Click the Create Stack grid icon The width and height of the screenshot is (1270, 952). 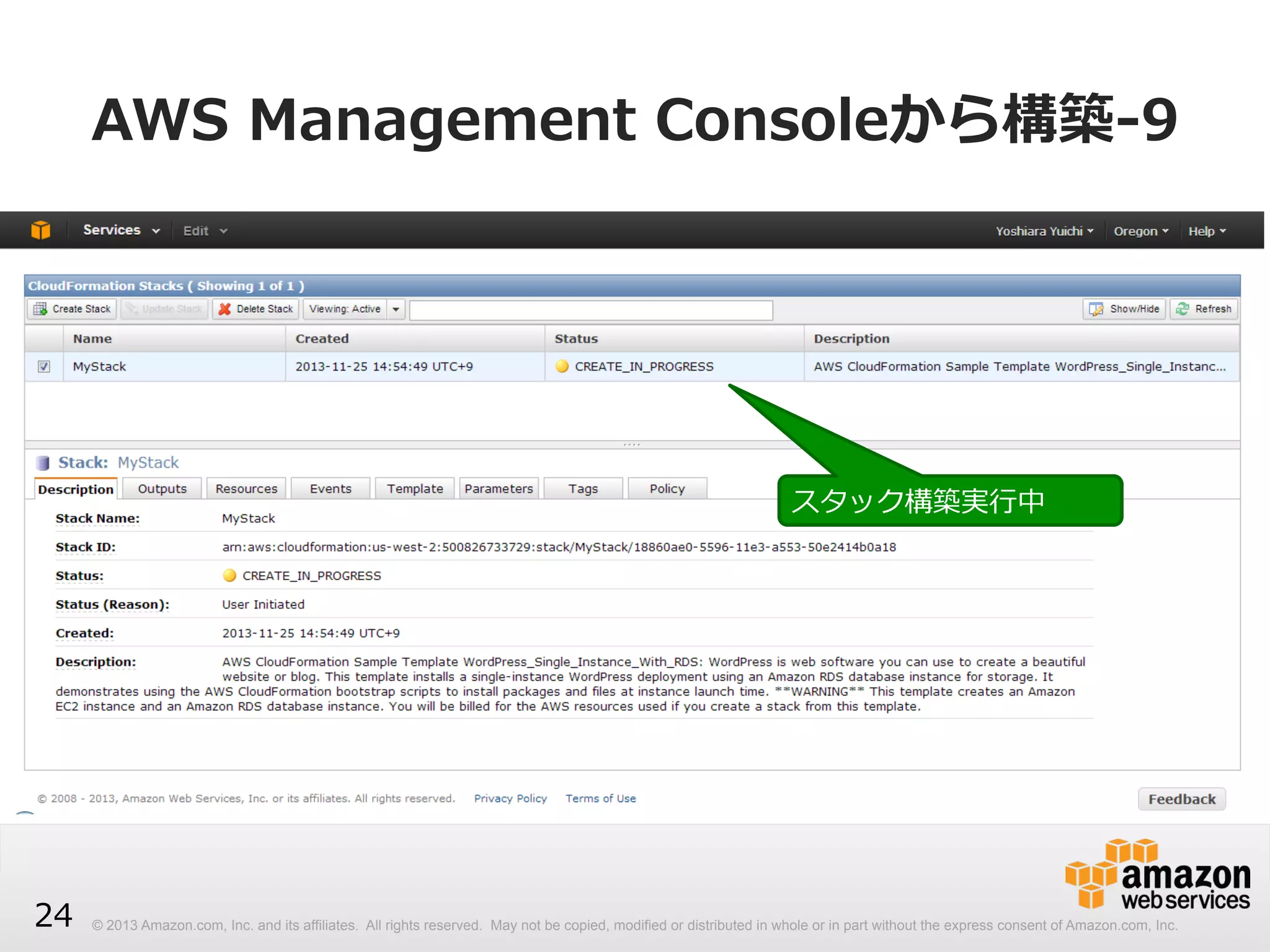40,309
